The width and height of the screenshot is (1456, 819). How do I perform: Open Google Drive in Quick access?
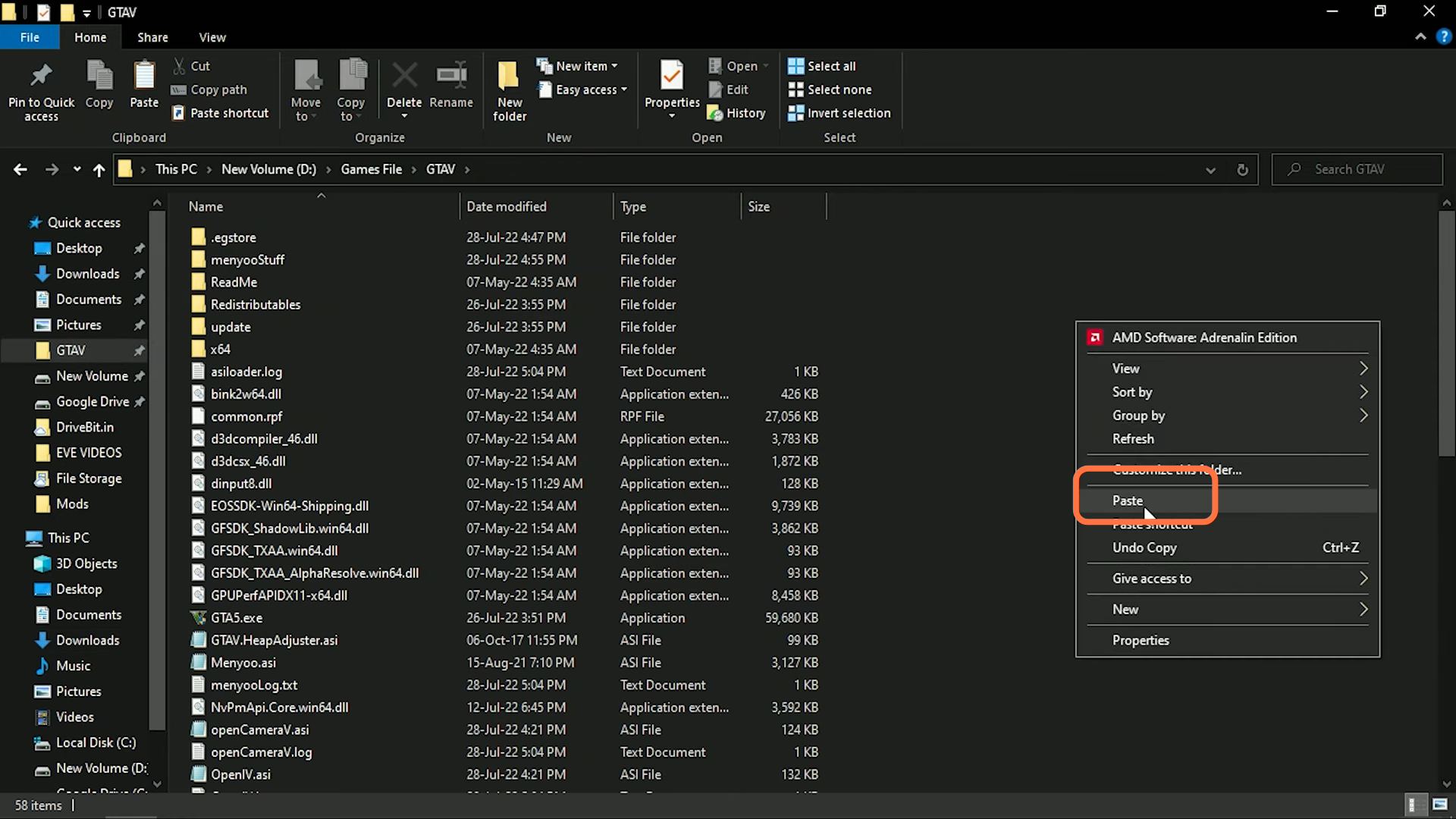click(x=93, y=402)
